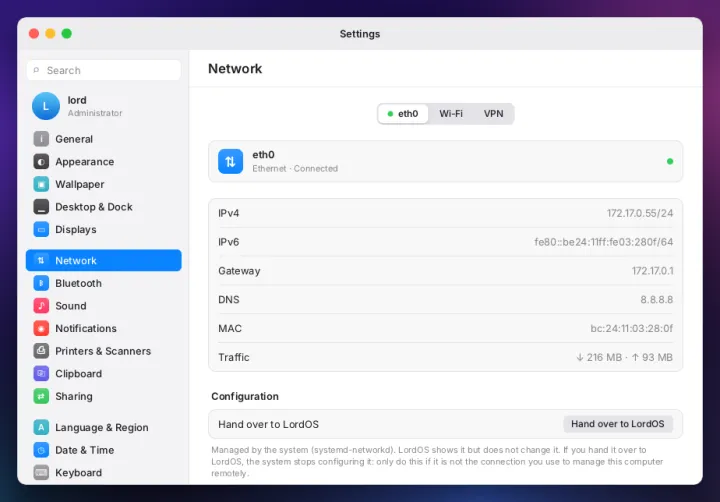Maximize the Settings window with green button
Image resolution: width=720 pixels, height=502 pixels.
coord(67,34)
